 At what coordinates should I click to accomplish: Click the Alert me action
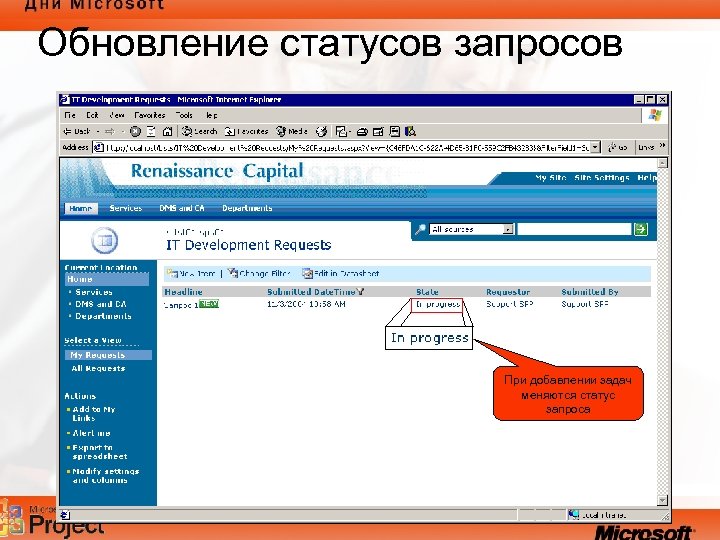point(91,433)
